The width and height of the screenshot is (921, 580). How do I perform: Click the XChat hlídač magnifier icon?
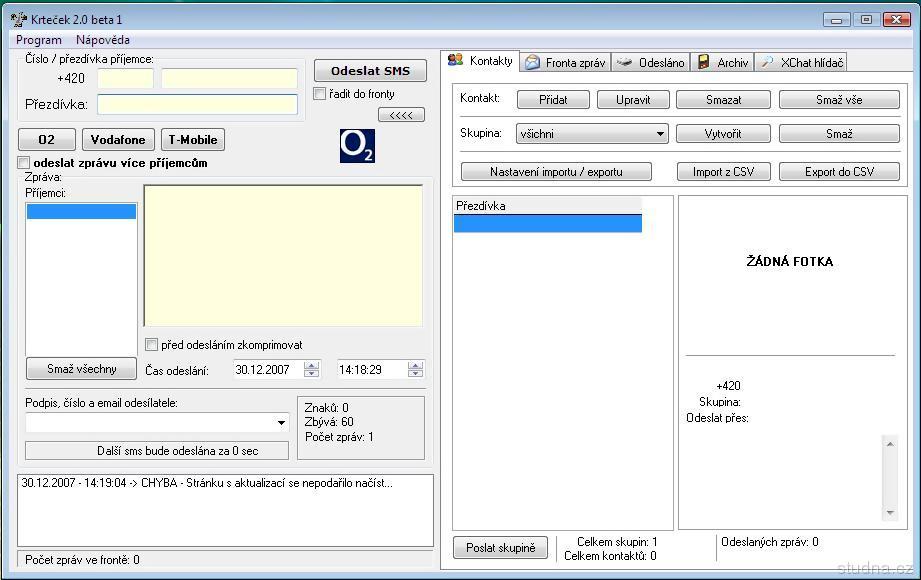(x=767, y=62)
